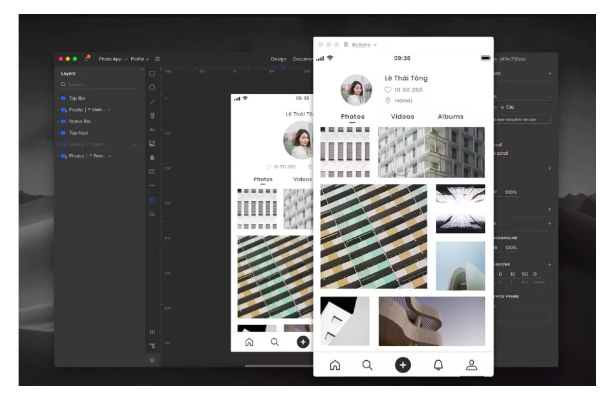Screen dimensions: 612x405
Task: Click the shadow blur value 50
Action: (x=525, y=274)
